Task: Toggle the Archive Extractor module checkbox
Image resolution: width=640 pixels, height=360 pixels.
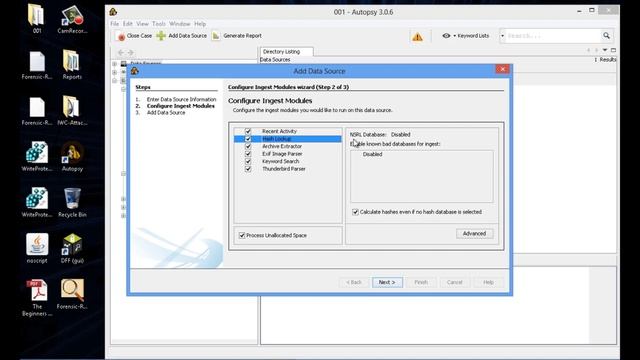Action: [248, 146]
